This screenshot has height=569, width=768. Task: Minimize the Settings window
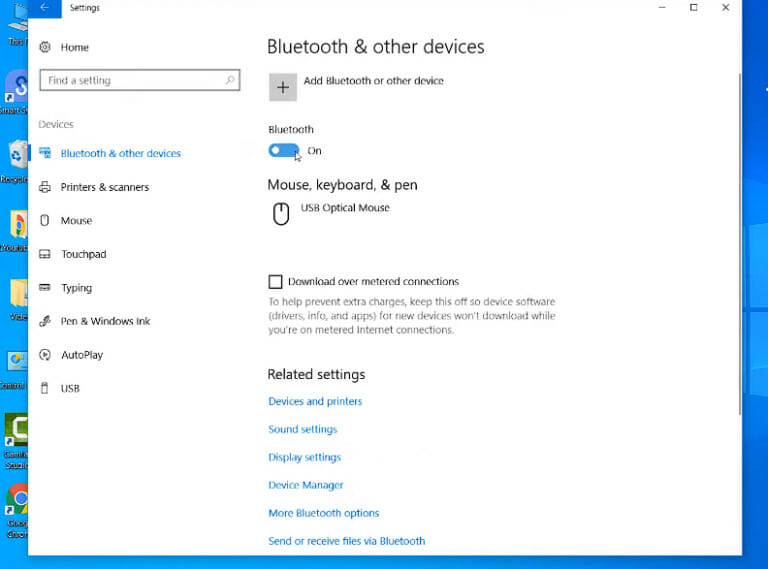pyautogui.click(x=662, y=7)
